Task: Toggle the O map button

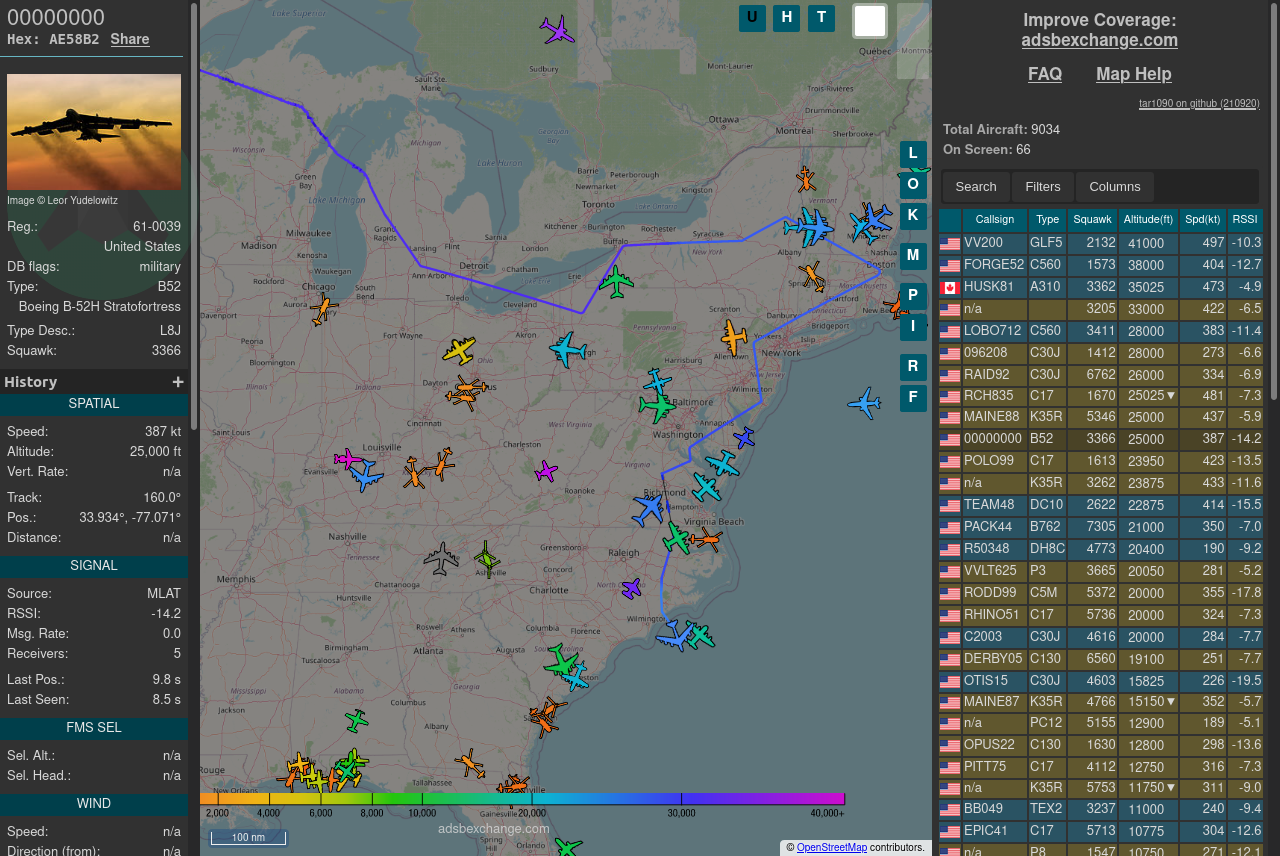Action: tap(913, 185)
